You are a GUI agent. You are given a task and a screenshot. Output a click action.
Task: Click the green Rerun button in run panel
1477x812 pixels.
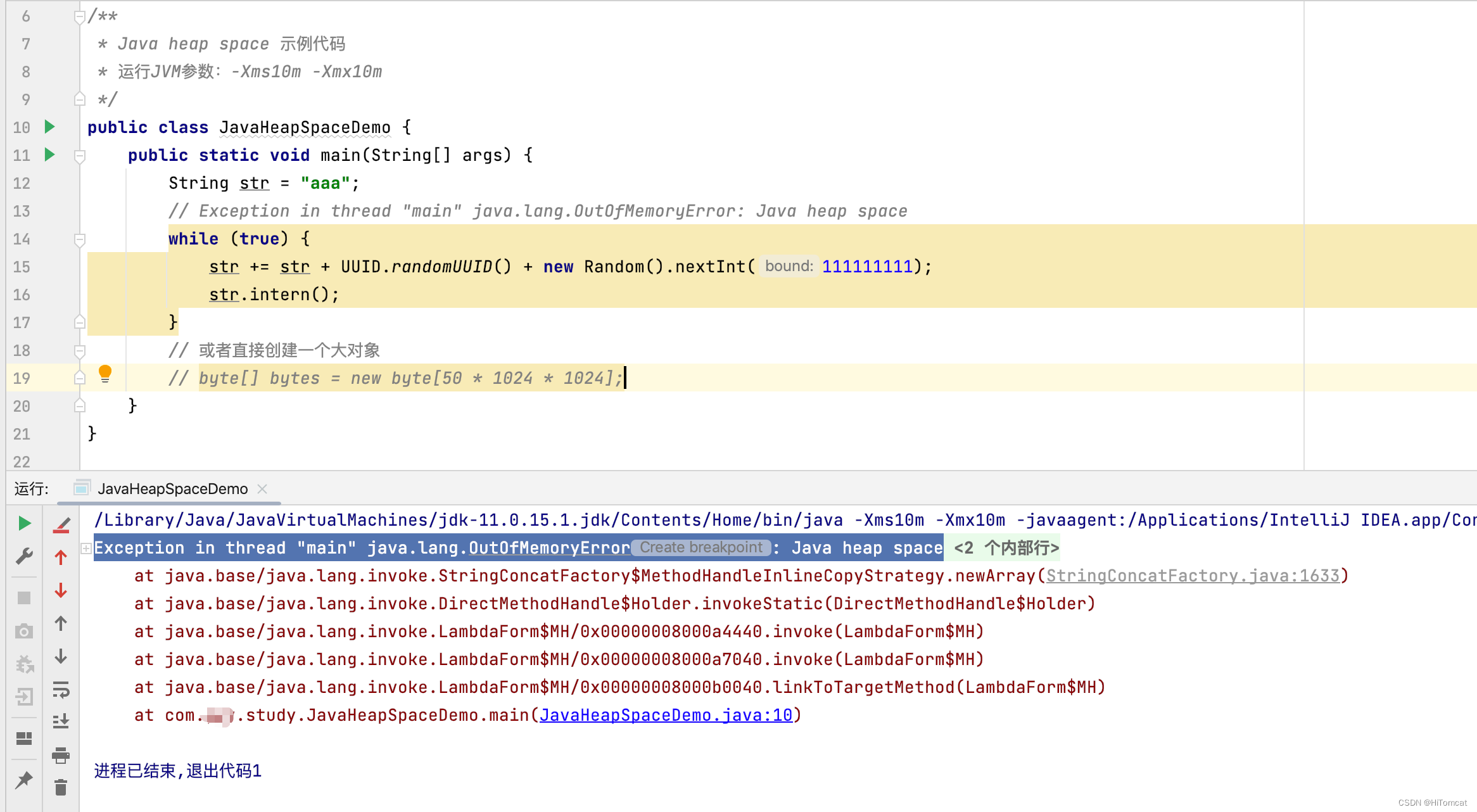[24, 523]
